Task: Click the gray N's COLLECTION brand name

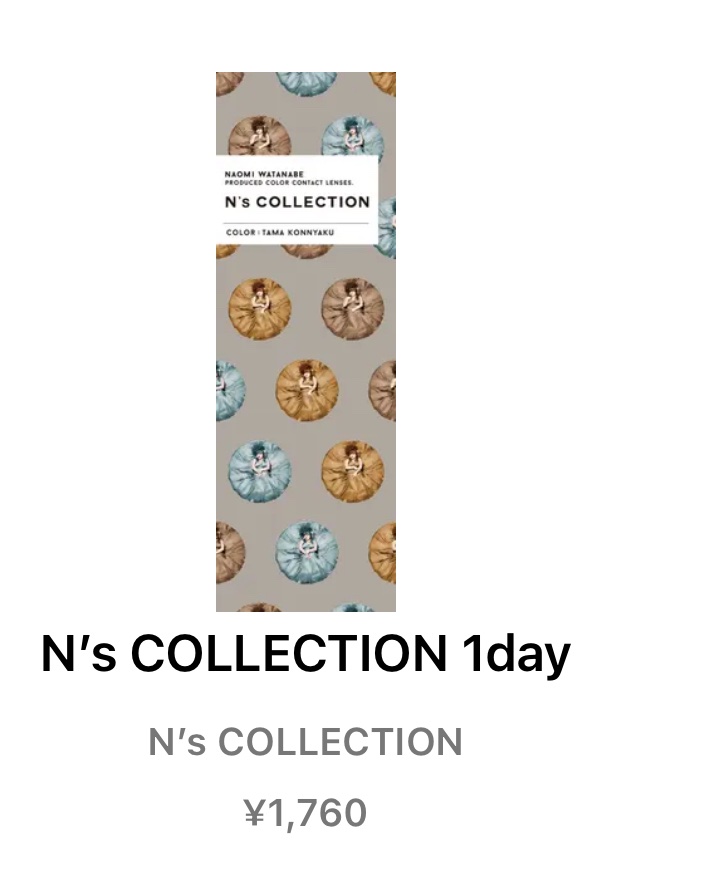Action: coord(305,742)
